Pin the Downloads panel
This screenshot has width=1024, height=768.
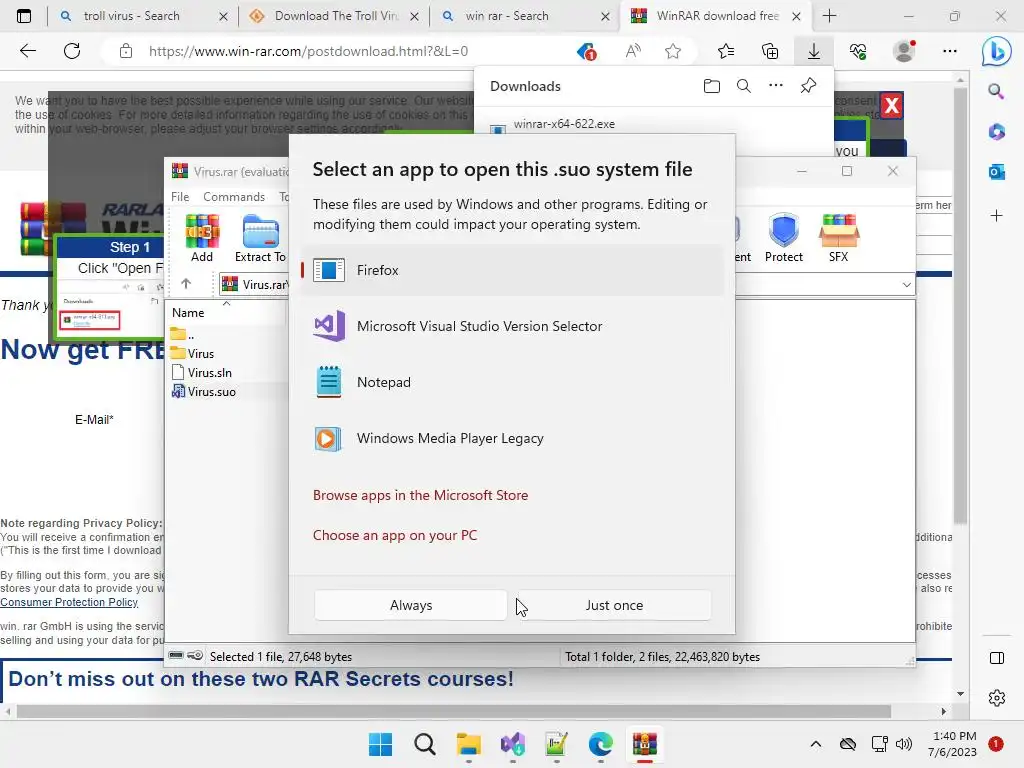808,86
